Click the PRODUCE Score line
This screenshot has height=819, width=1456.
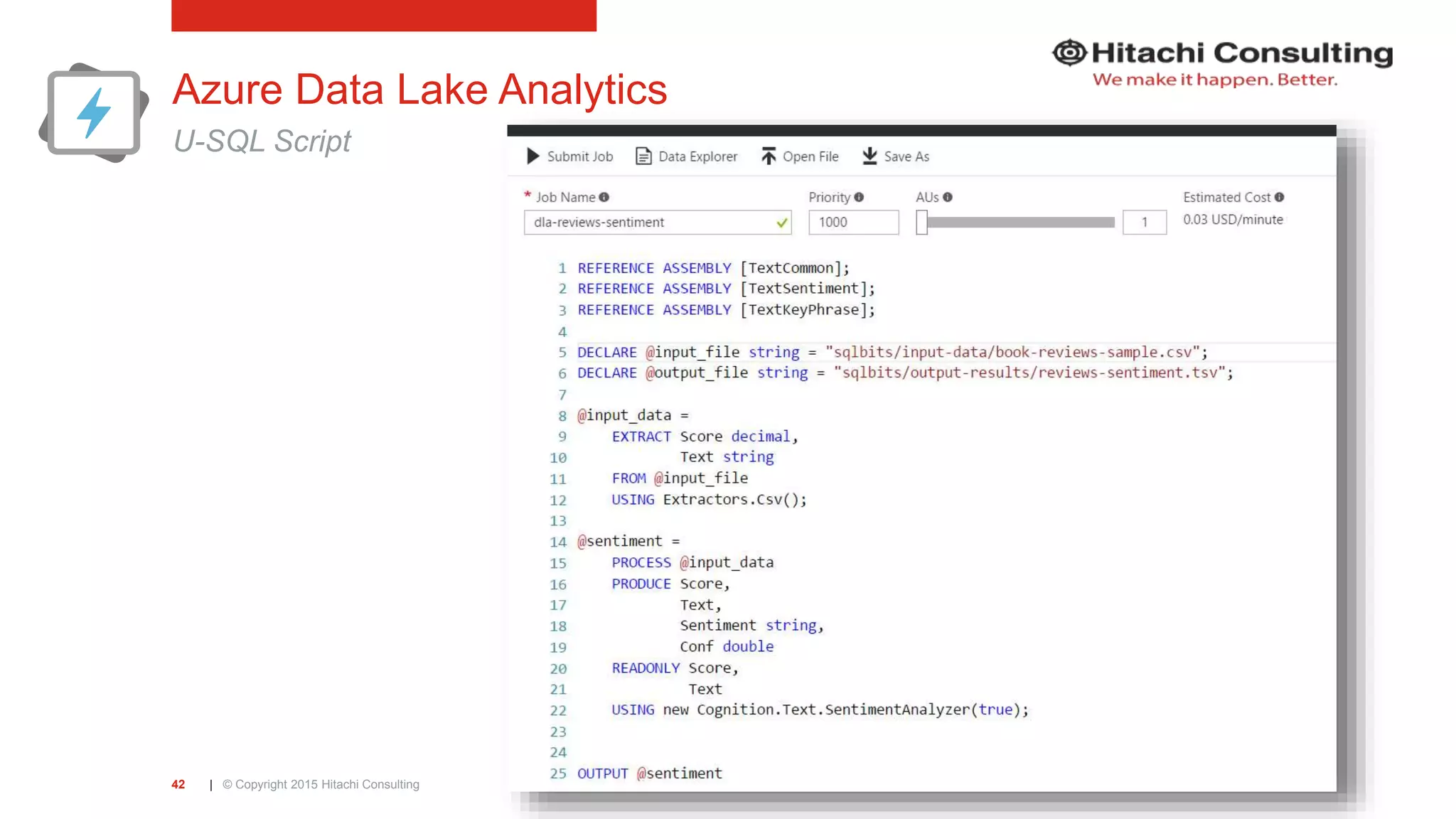point(670,584)
